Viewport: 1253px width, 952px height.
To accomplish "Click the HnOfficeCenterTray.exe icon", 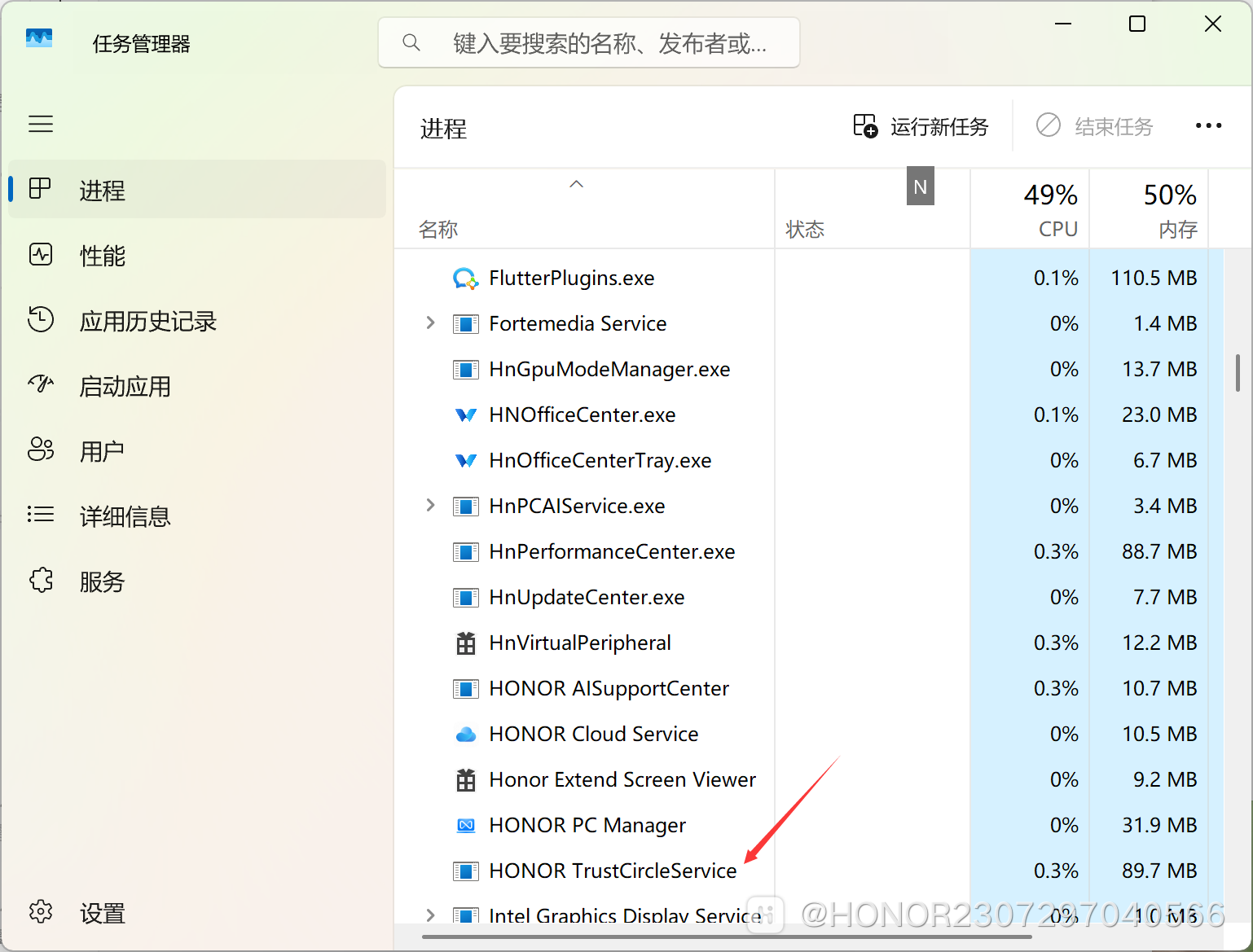I will click(x=465, y=461).
